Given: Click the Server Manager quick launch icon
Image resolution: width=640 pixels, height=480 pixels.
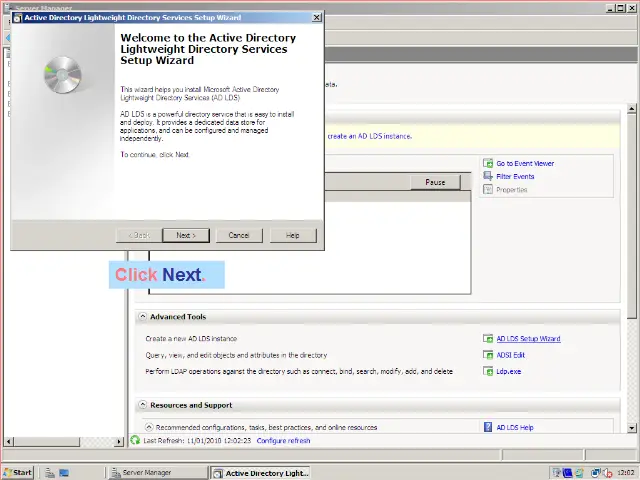Looking at the screenshot, I should pos(50,473).
